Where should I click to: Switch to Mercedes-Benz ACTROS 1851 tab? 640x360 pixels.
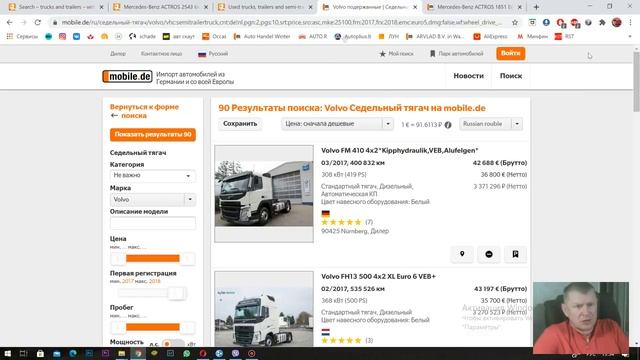[x=473, y=7]
